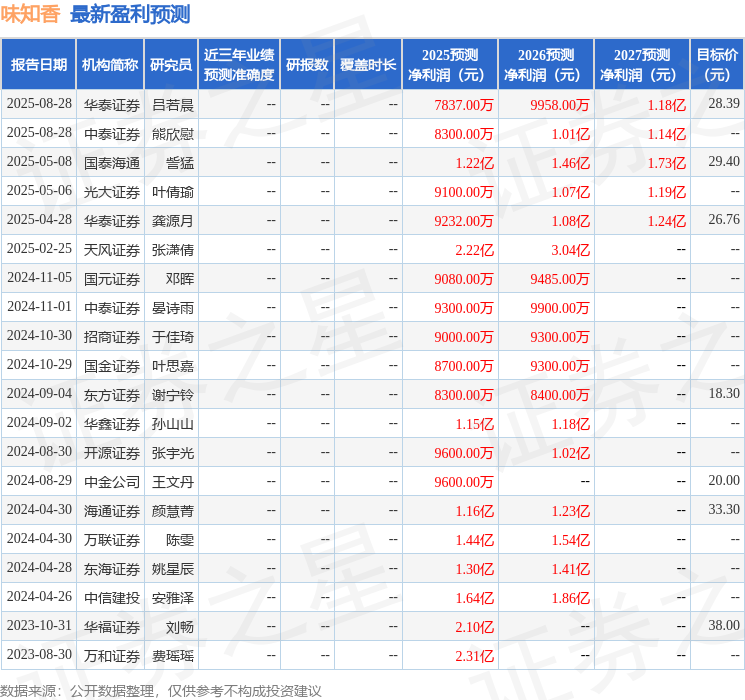This screenshot has height=700, width=745.
Task: Click the 2025预测净利润 column header
Action: (x=450, y=65)
